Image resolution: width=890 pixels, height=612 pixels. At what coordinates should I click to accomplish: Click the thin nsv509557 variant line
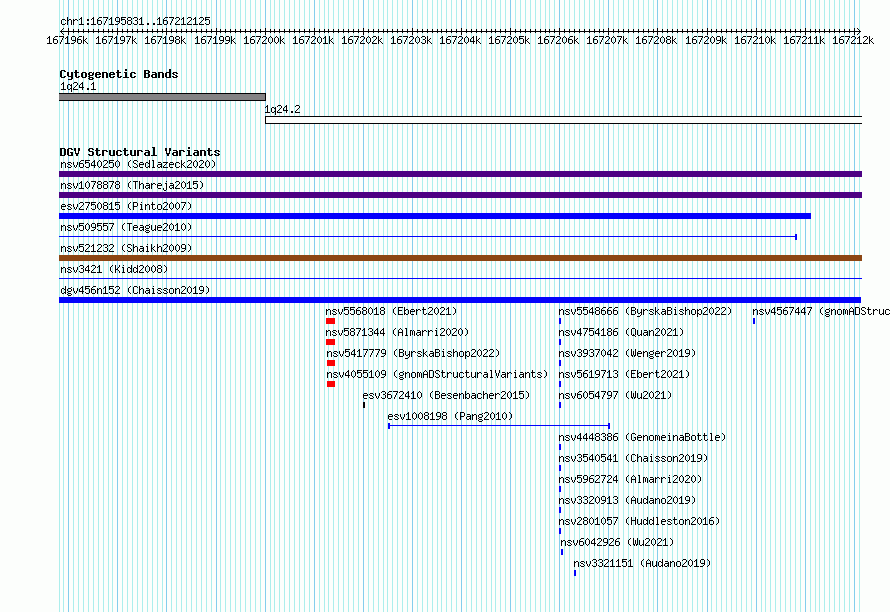pos(428,237)
